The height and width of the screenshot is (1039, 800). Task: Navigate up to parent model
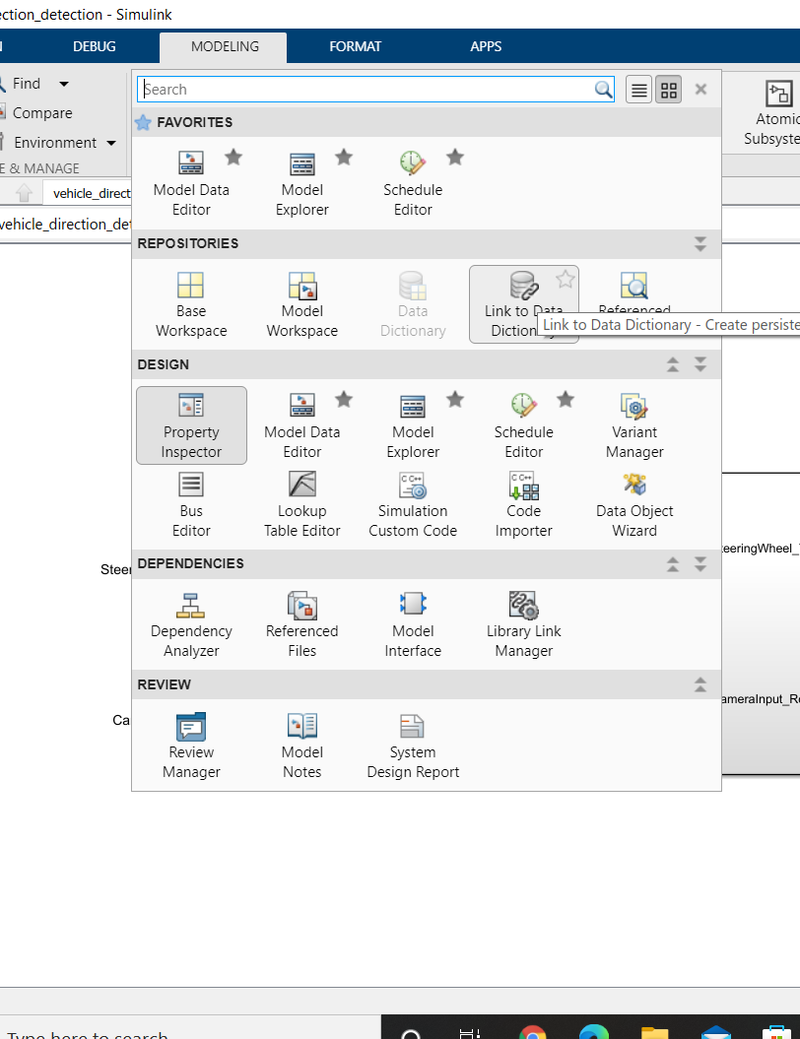point(24,193)
